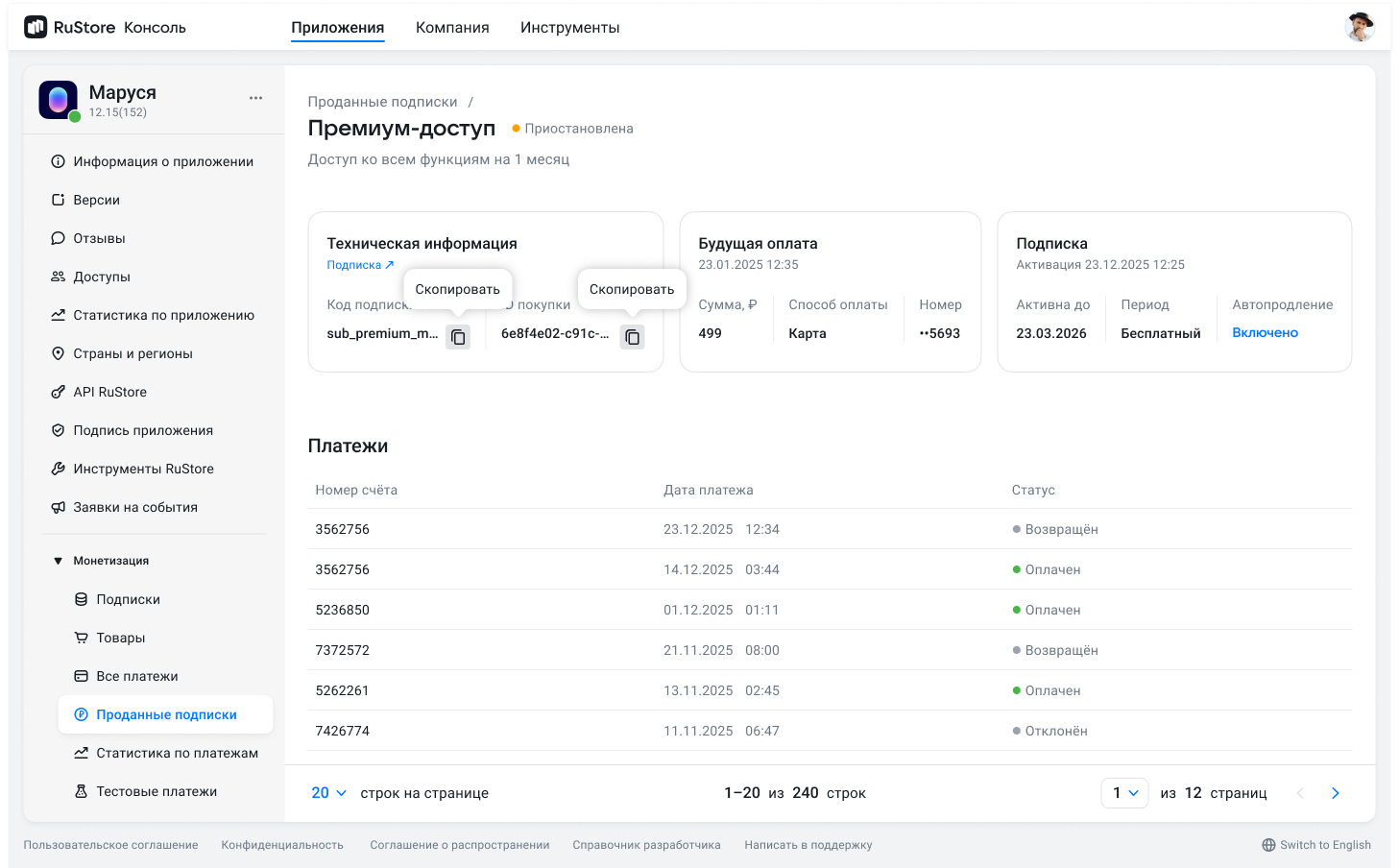
Task: Click the date 23.03.2026 under Активна до
Action: click(1051, 333)
